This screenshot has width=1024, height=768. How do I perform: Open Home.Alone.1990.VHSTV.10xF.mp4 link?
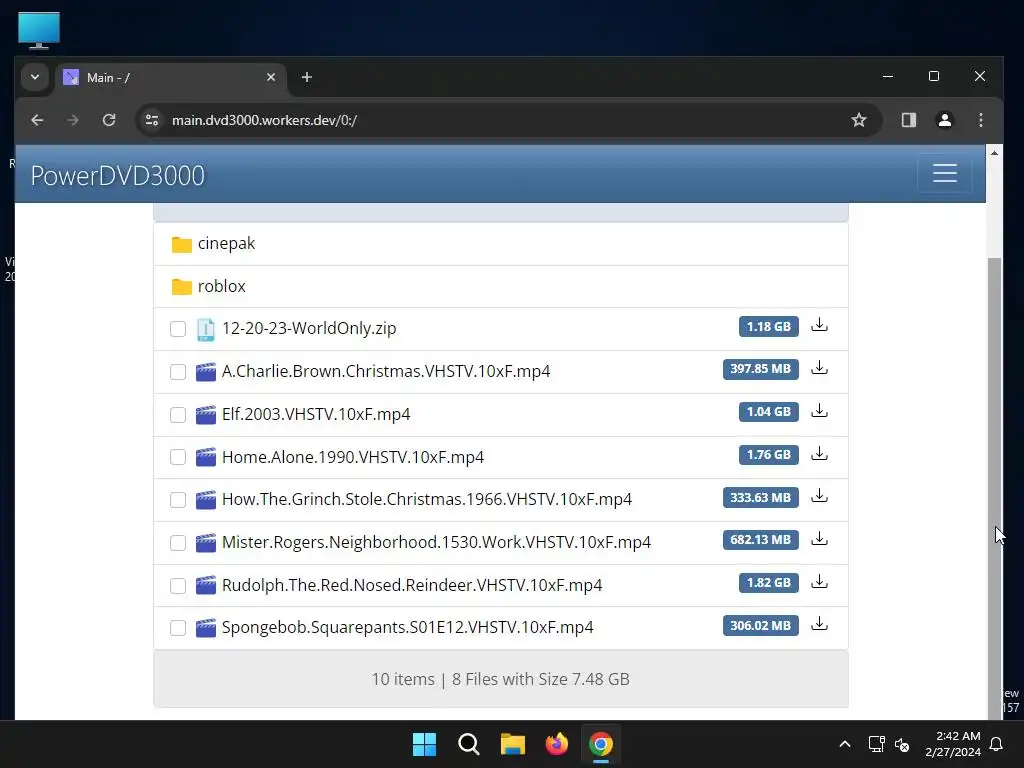353,457
